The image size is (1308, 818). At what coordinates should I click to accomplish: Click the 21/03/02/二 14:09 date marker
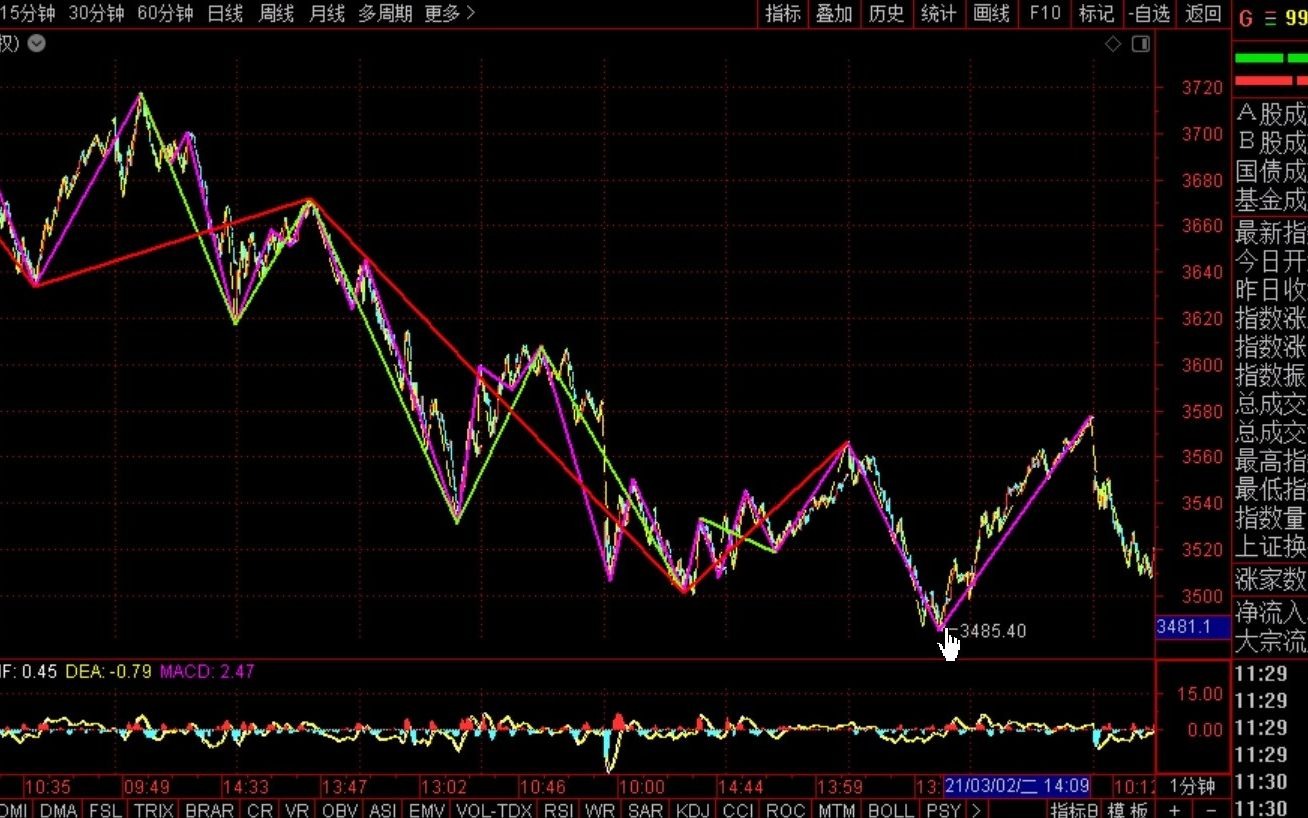point(1017,786)
